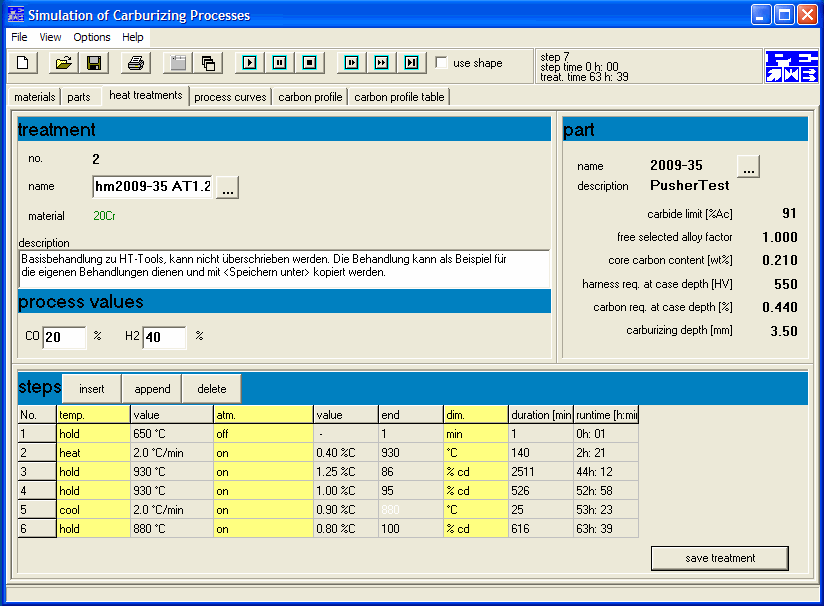Image resolution: width=824 pixels, height=606 pixels.
Task: Click the New file toolbar icon
Action: tap(23, 63)
